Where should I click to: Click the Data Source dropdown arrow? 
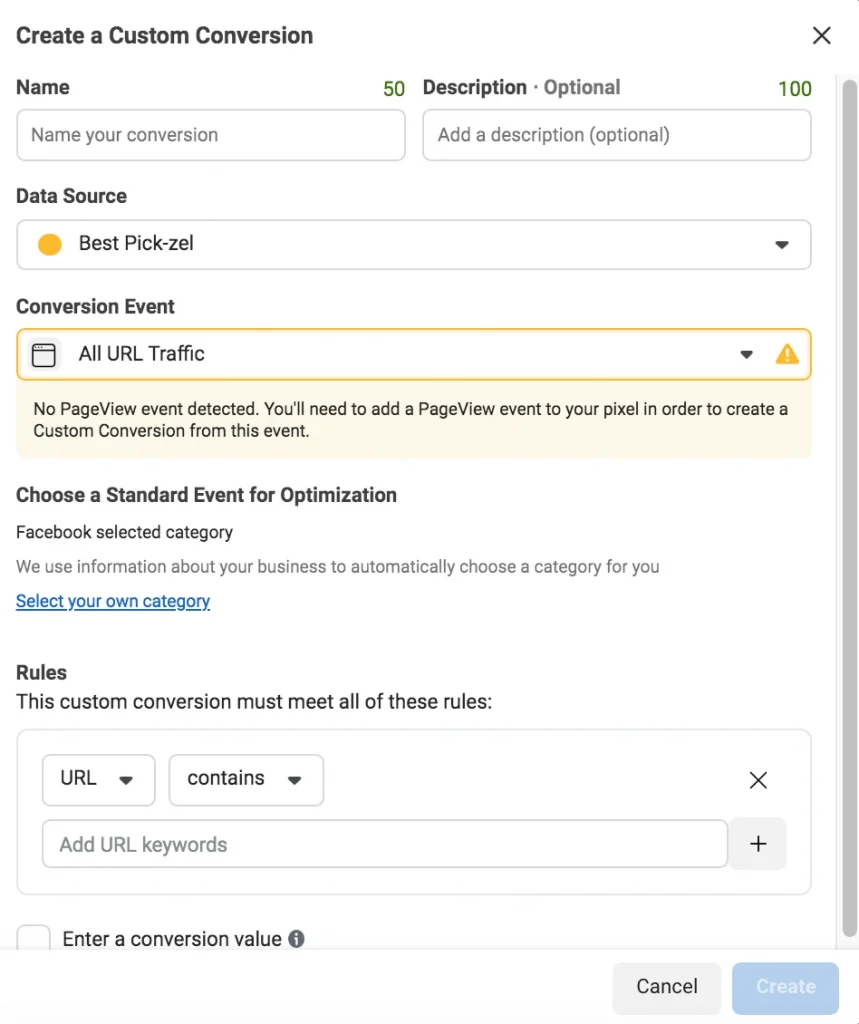(782, 245)
